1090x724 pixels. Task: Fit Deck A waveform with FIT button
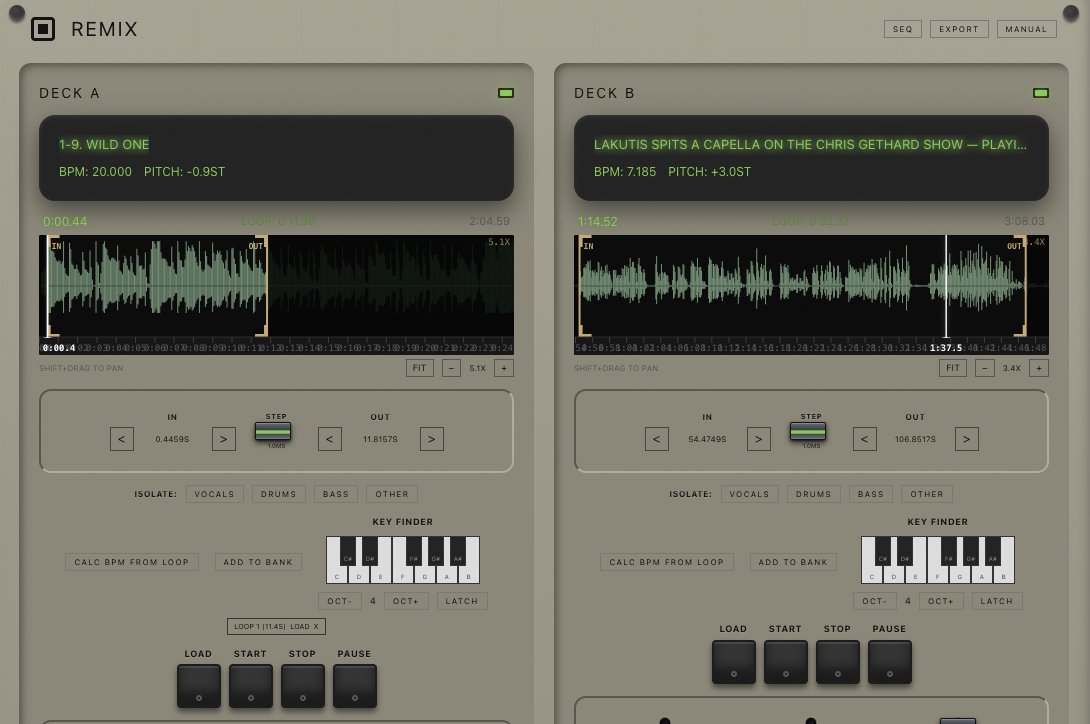[420, 368]
